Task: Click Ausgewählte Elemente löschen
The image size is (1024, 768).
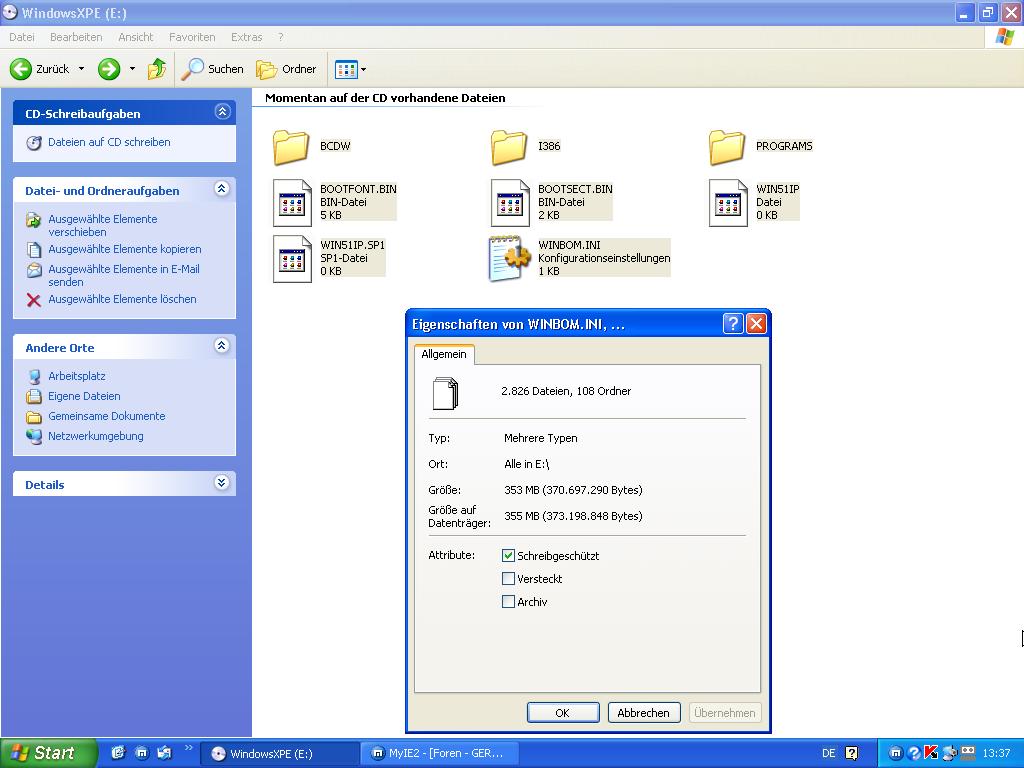Action: tap(122, 299)
